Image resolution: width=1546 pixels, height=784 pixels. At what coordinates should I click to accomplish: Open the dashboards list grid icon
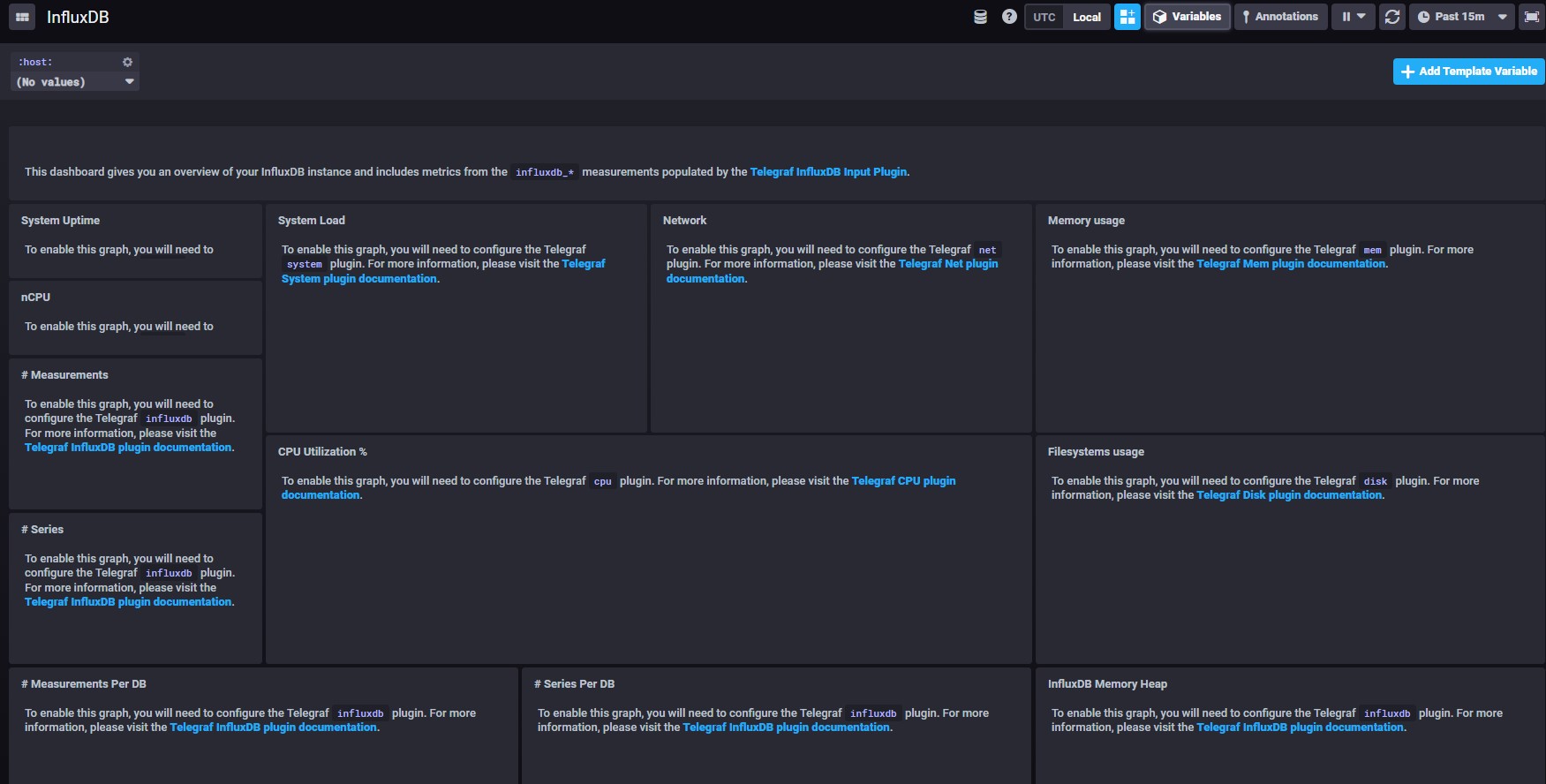point(22,17)
